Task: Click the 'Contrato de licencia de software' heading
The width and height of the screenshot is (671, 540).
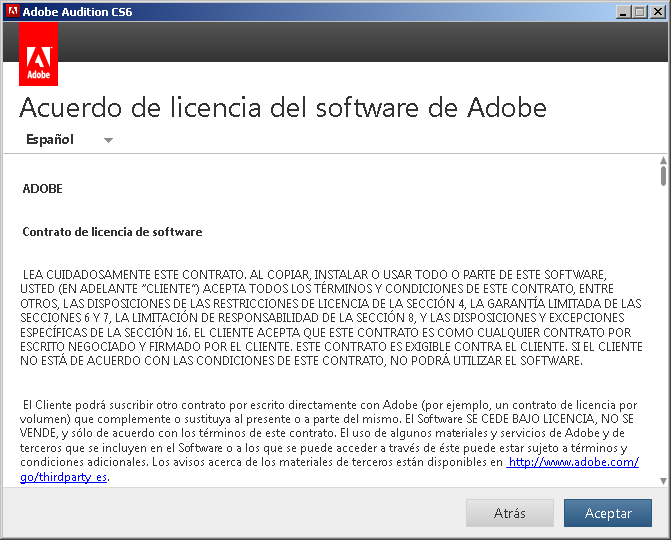Action: click(x=112, y=232)
